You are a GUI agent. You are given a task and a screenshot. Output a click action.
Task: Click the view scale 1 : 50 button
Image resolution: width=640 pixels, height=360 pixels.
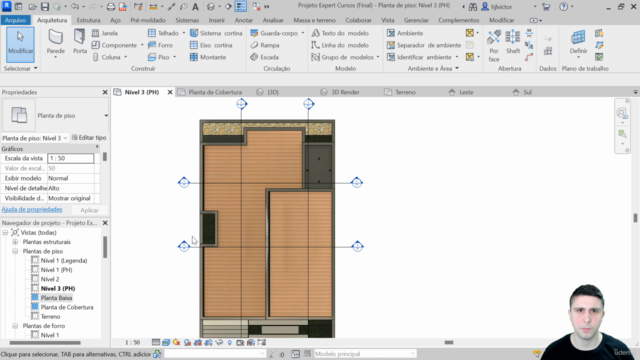[x=132, y=342]
